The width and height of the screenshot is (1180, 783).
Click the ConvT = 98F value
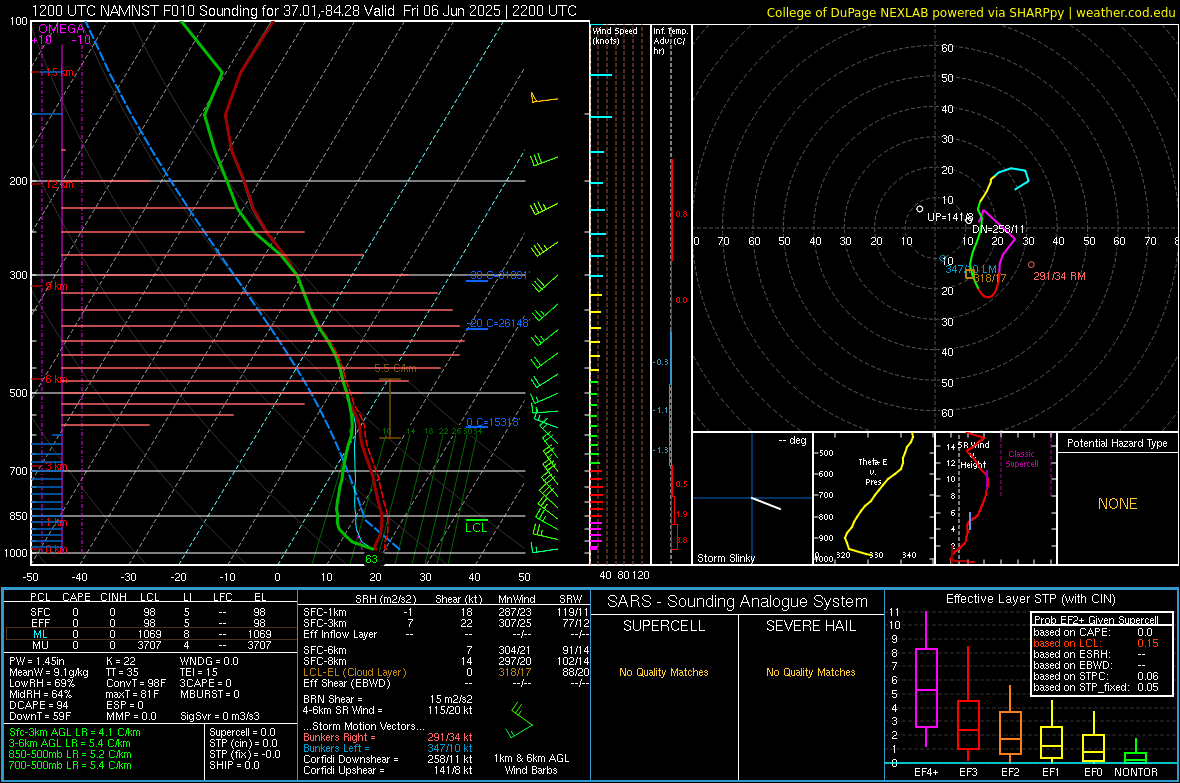[x=136, y=684]
